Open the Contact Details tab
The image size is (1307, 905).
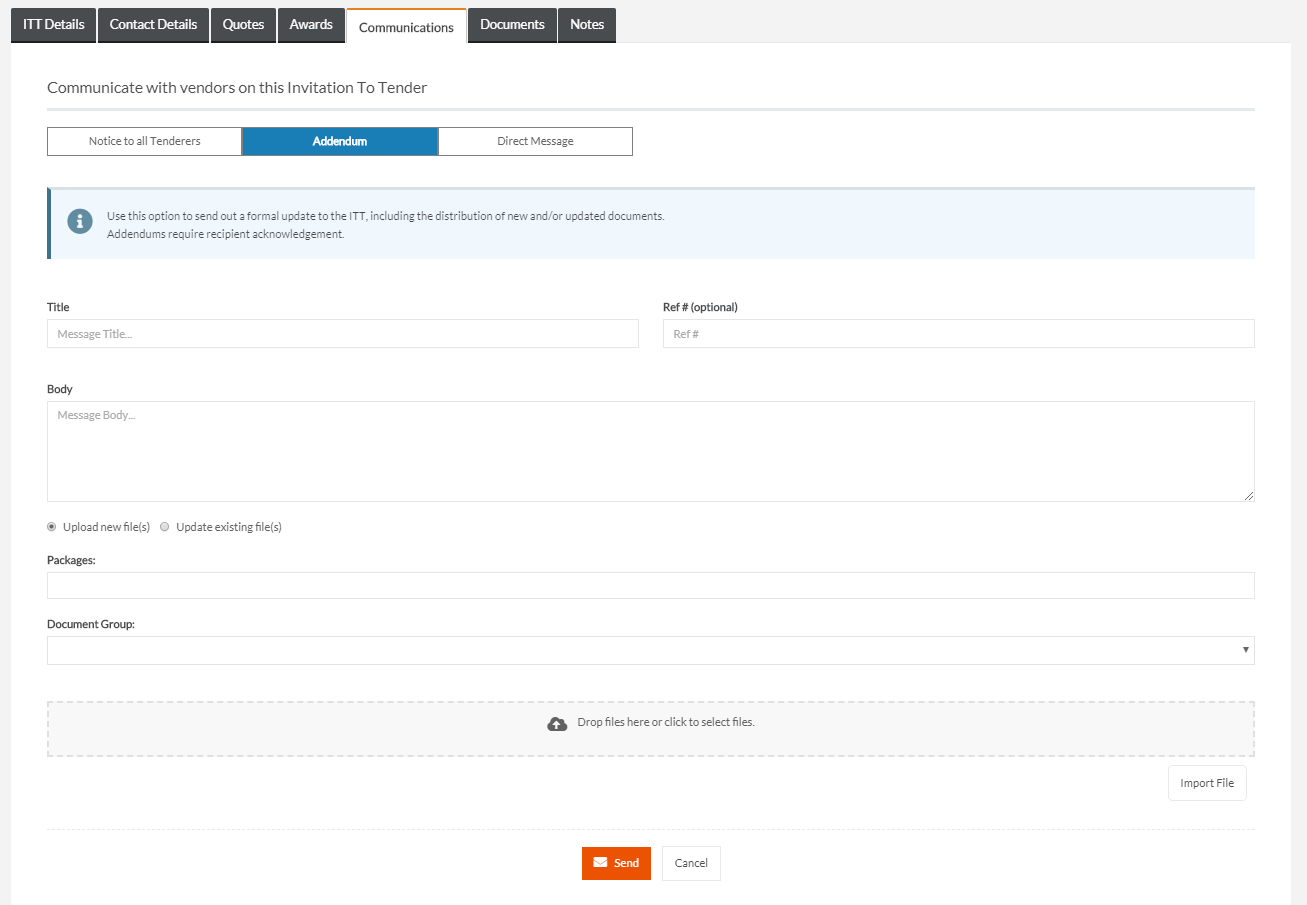pyautogui.click(x=153, y=25)
